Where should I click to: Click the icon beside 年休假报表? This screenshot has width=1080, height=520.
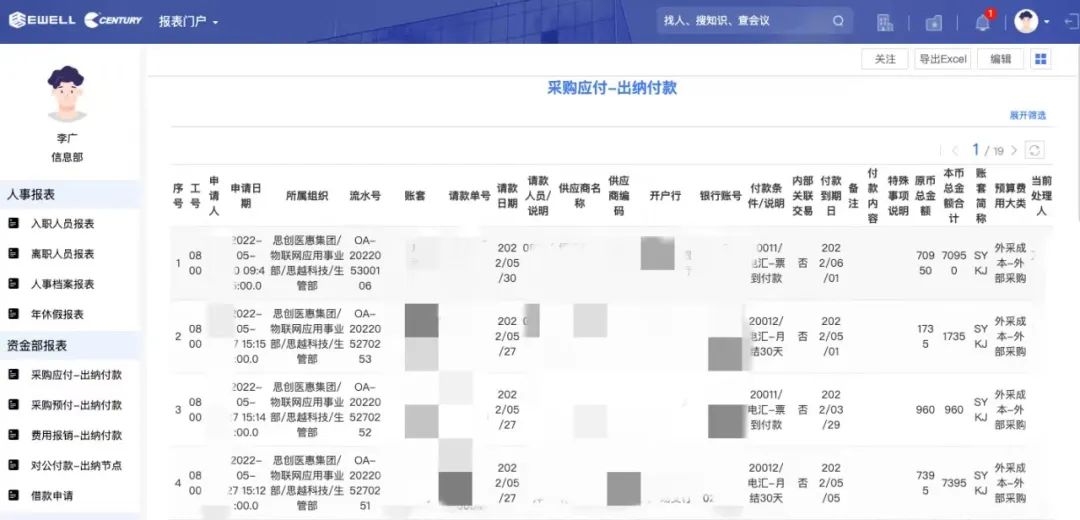12,314
